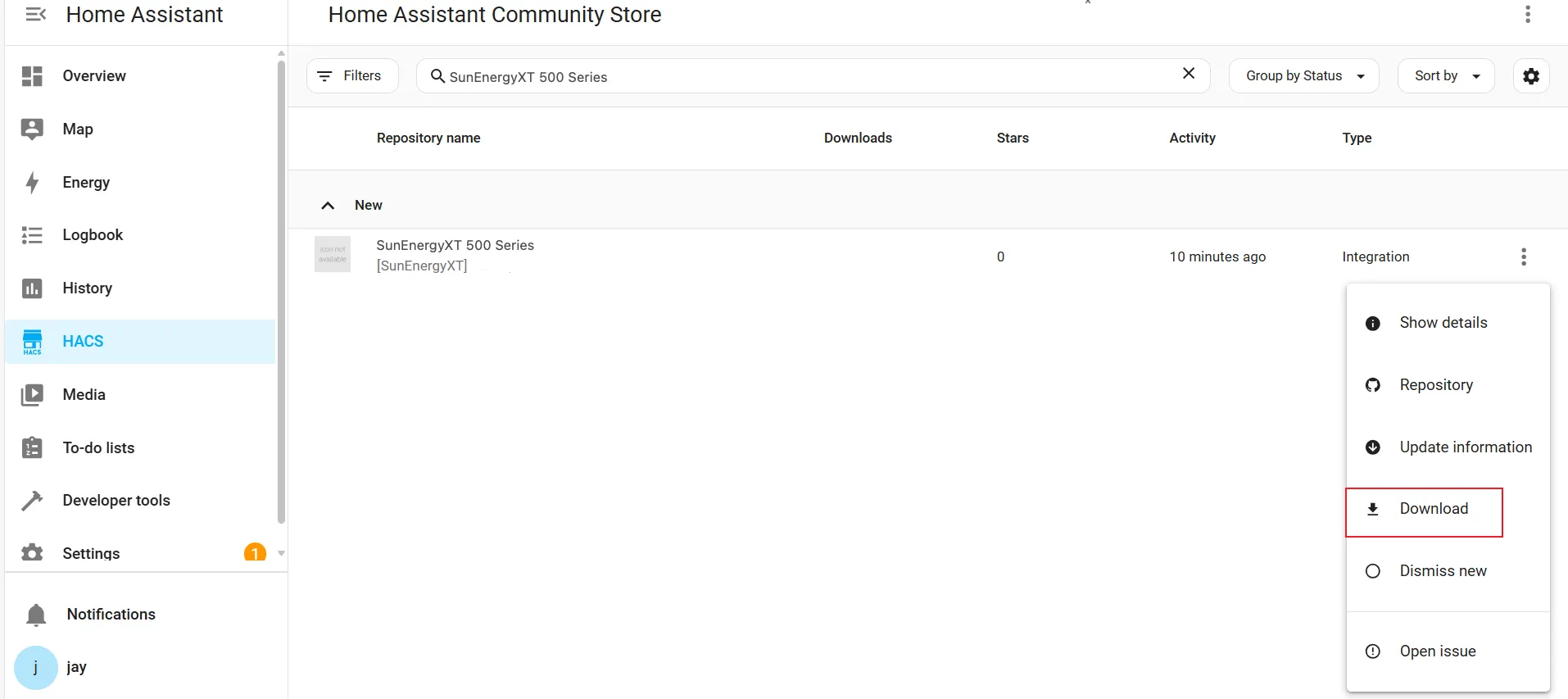Click the Energy lightning bolt icon
Viewport: 1568px width, 699px height.
tap(32, 182)
